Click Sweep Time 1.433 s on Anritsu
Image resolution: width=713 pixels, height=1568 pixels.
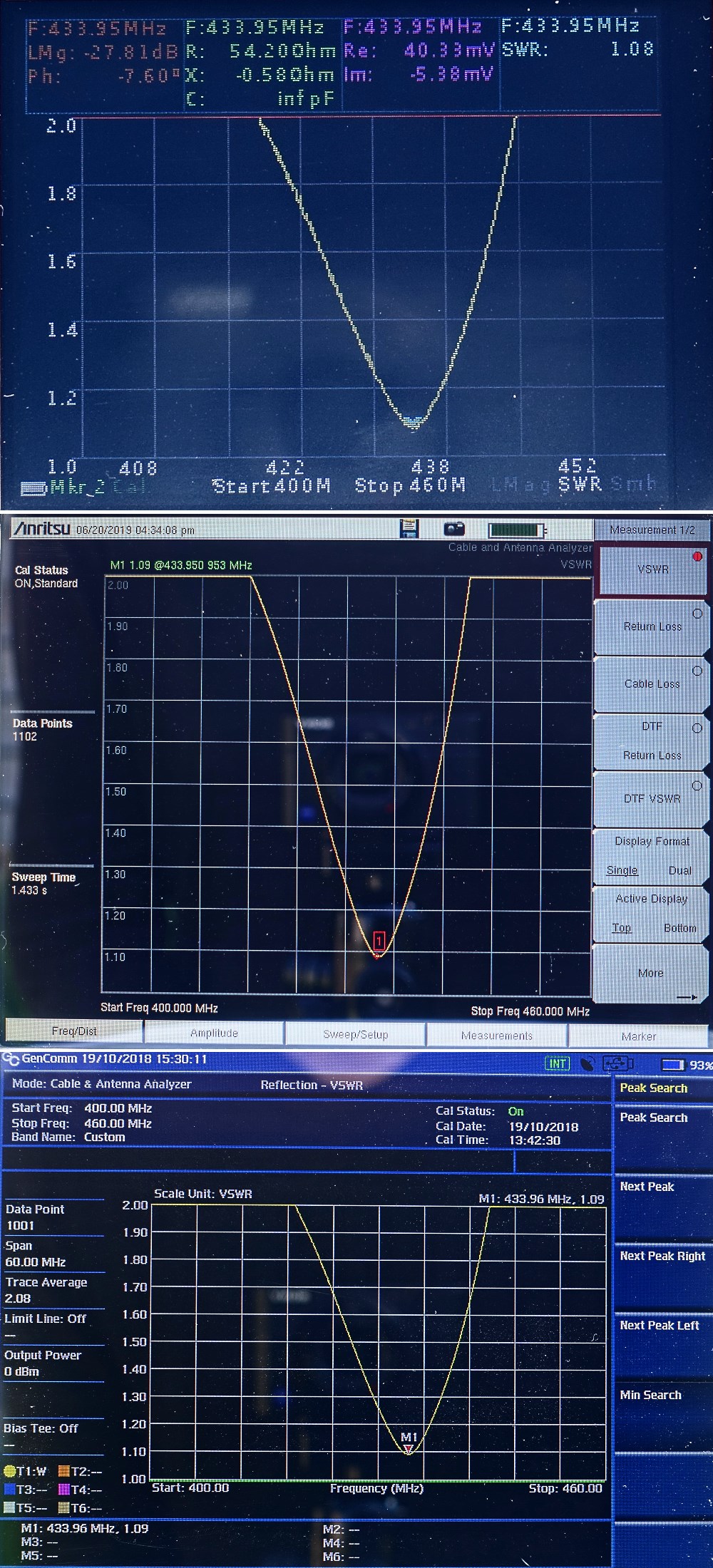pos(43,884)
